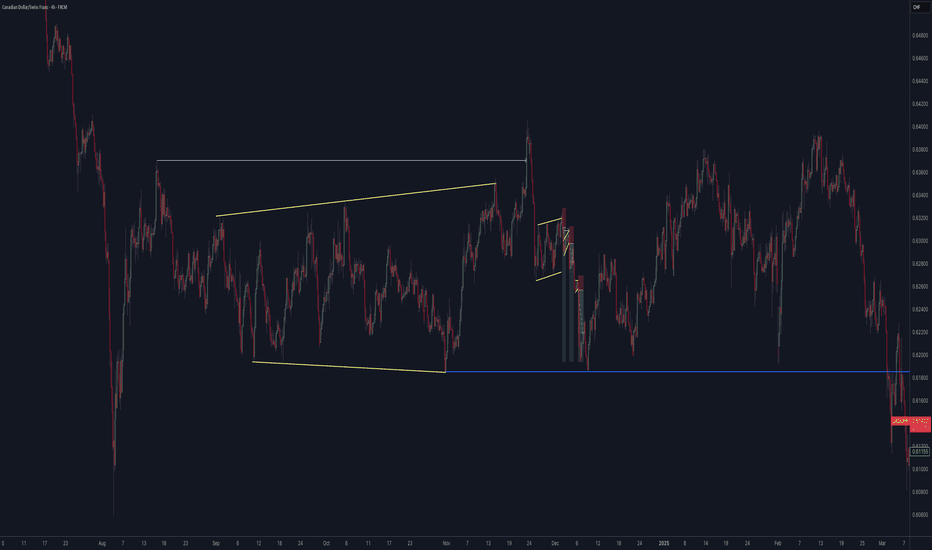The height and width of the screenshot is (550, 932).
Task: Click the 0.62800 price axis label
Action: coord(920,263)
